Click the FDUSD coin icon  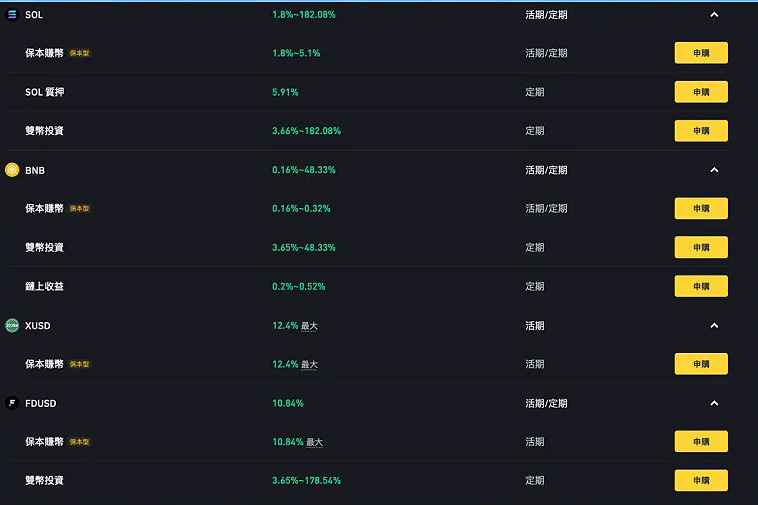(x=12, y=403)
